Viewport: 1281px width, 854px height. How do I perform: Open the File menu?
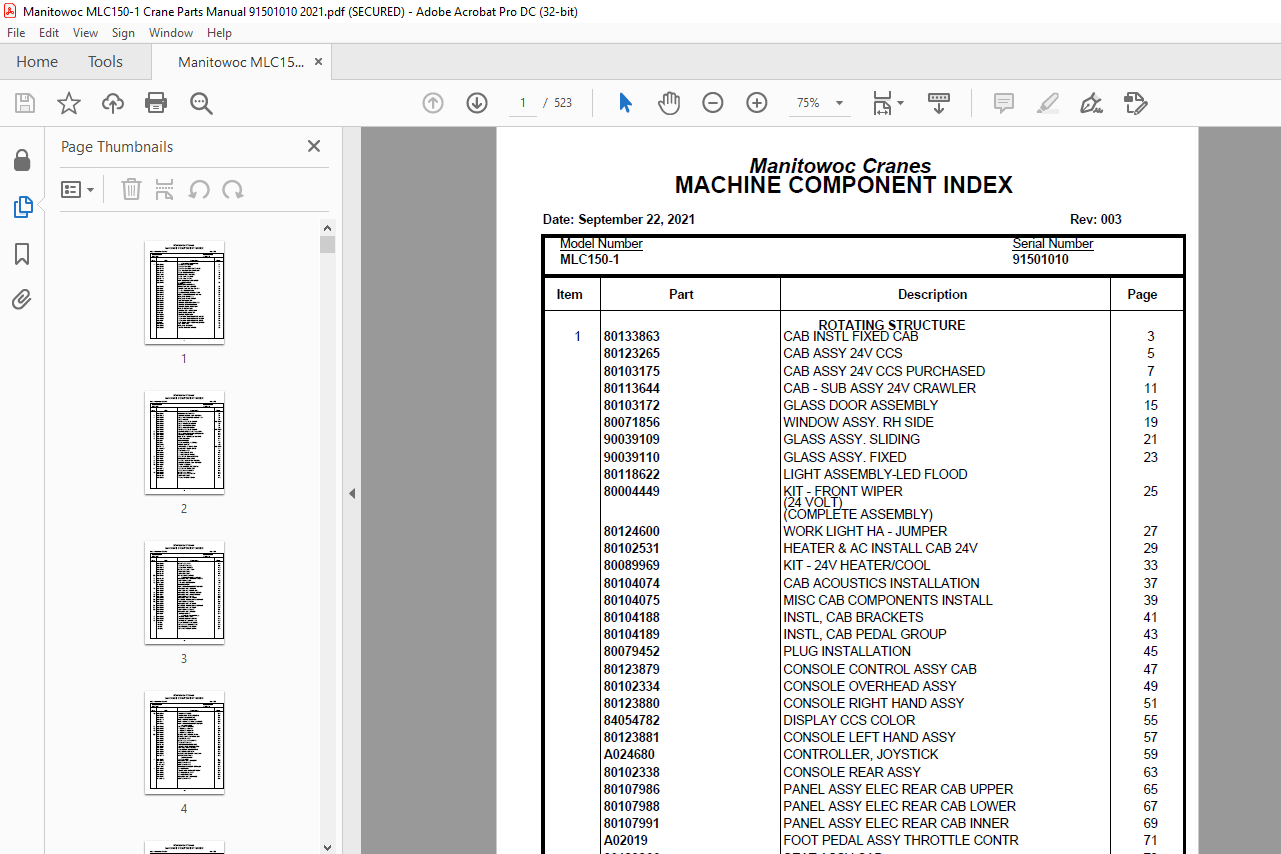click(x=16, y=33)
